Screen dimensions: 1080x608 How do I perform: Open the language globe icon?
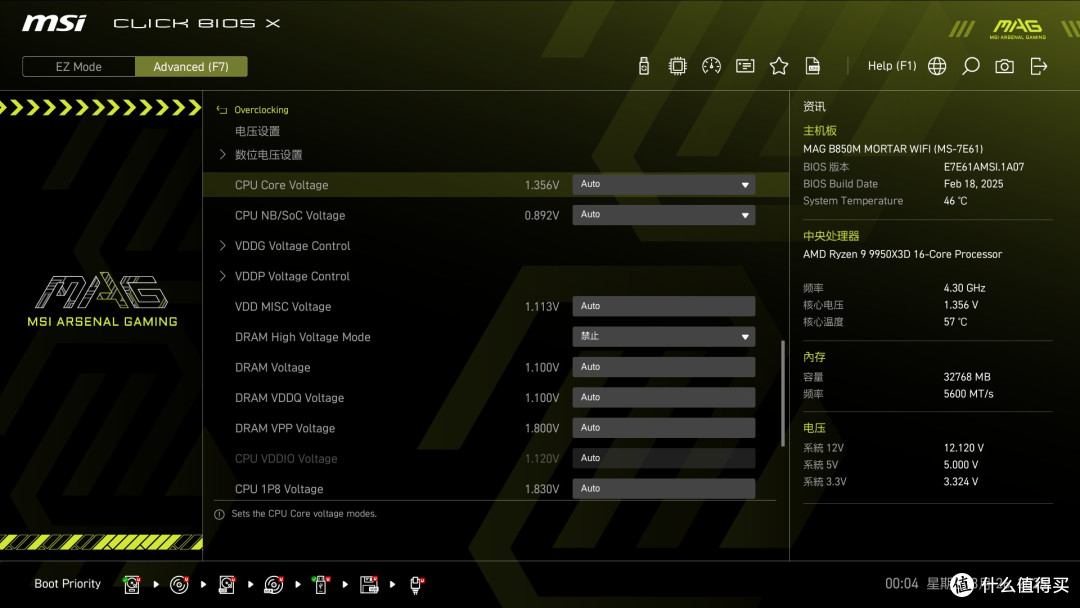point(937,66)
